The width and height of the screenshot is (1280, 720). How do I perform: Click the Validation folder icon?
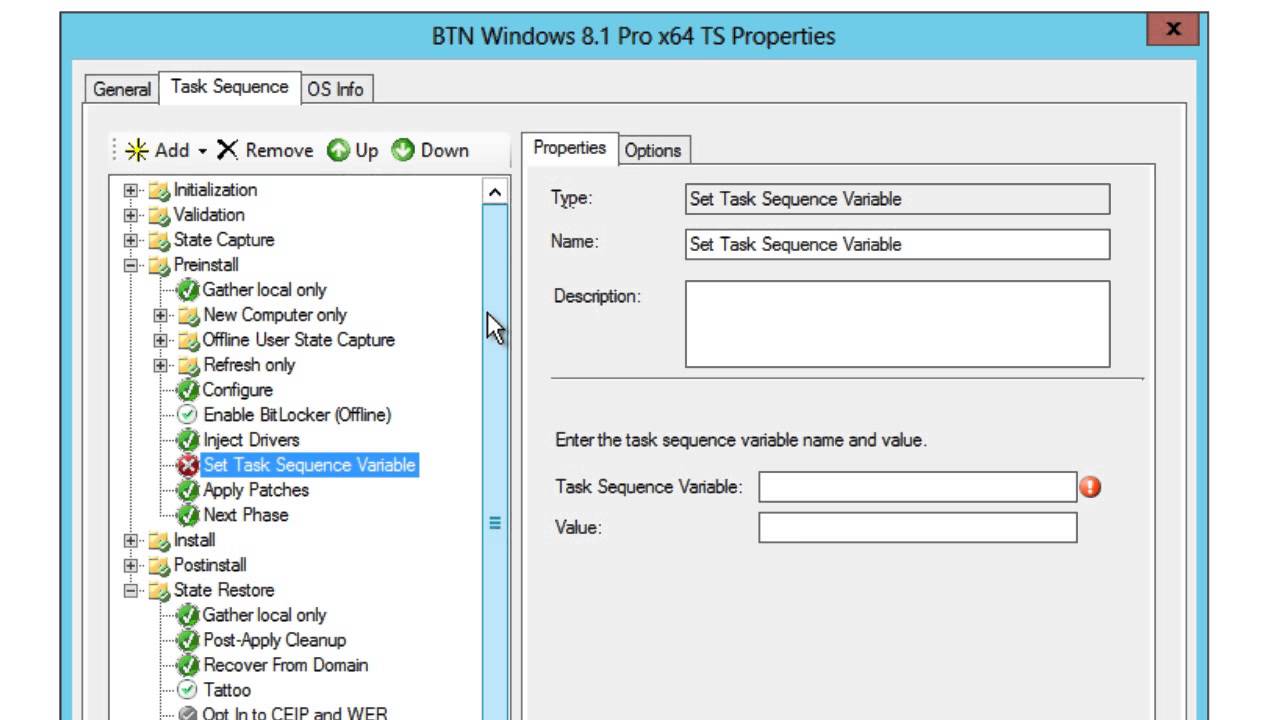pos(160,215)
